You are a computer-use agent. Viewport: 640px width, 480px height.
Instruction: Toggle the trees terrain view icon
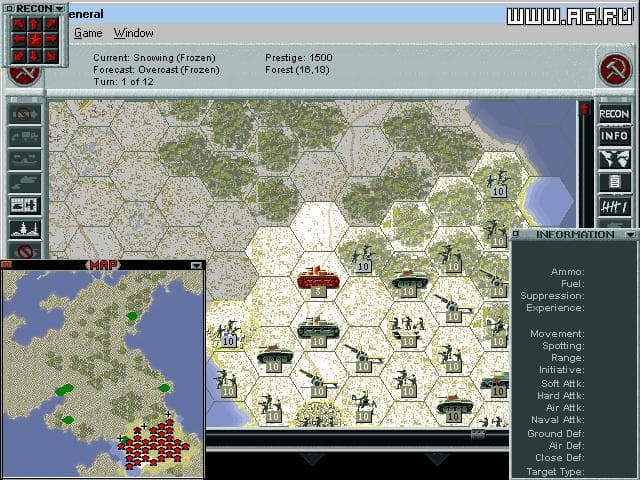[x=24, y=229]
